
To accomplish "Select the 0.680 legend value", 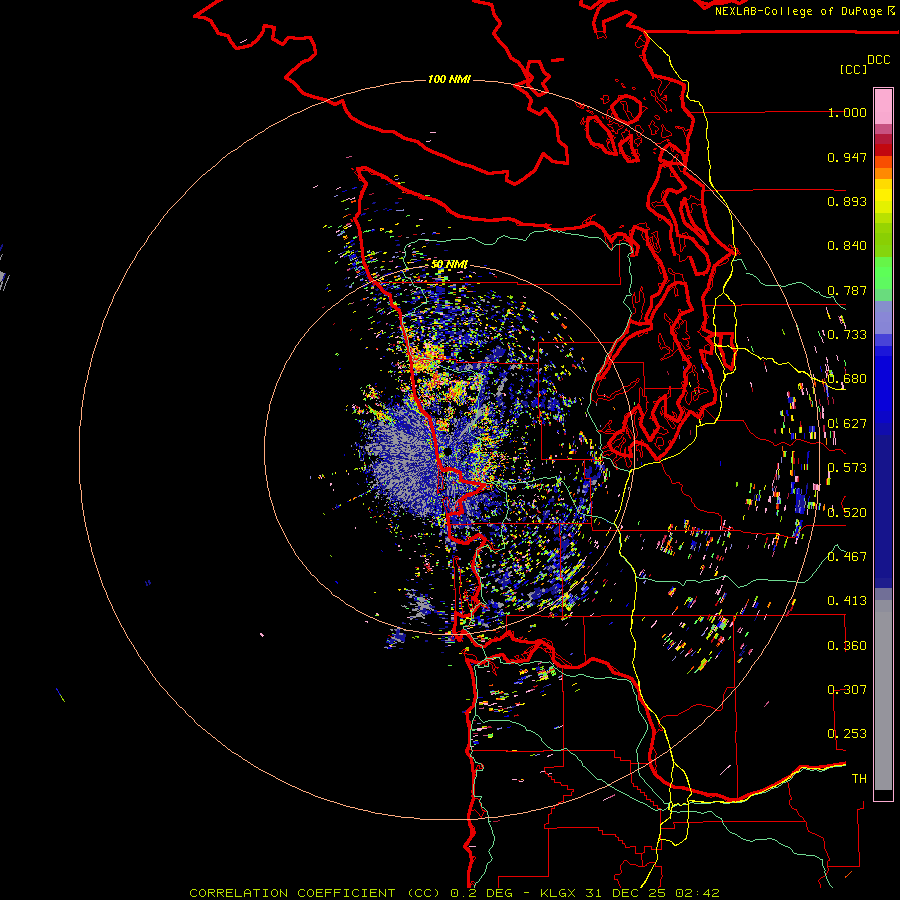I will (847, 379).
